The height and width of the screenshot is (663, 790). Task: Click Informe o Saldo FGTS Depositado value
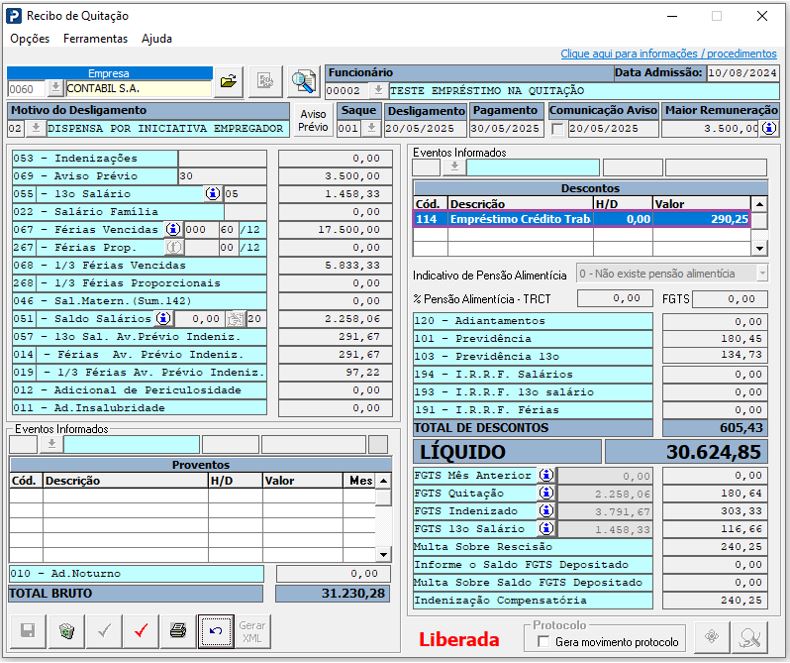point(714,565)
